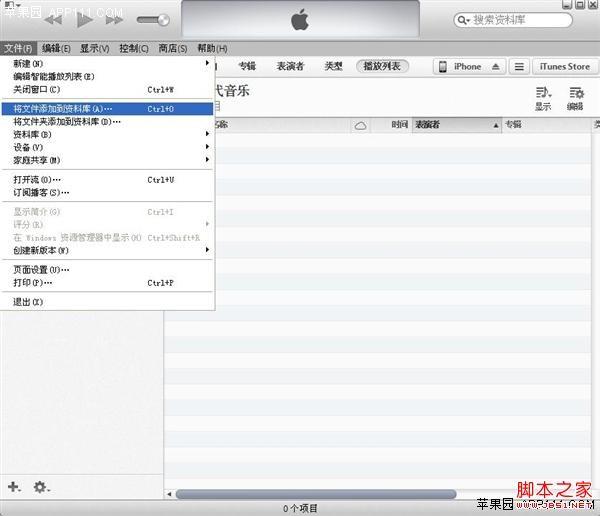The height and width of the screenshot is (516, 600).
Task: Open the 编辑 menu in menu bar
Action: tap(55, 48)
